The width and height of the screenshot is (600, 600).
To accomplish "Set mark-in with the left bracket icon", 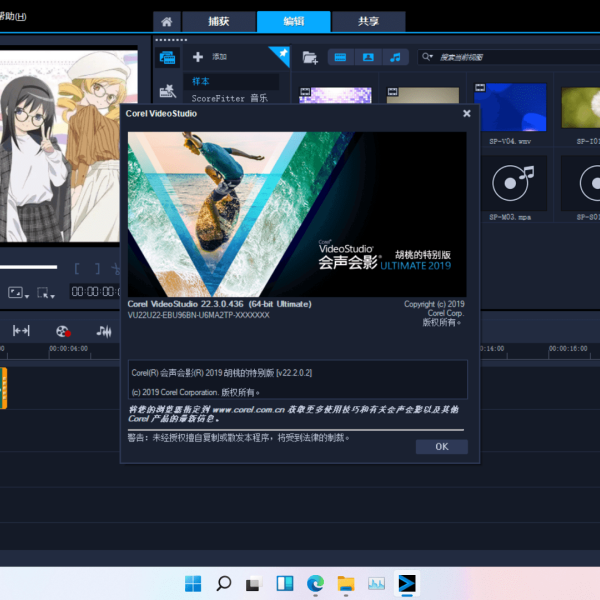I will [77, 269].
